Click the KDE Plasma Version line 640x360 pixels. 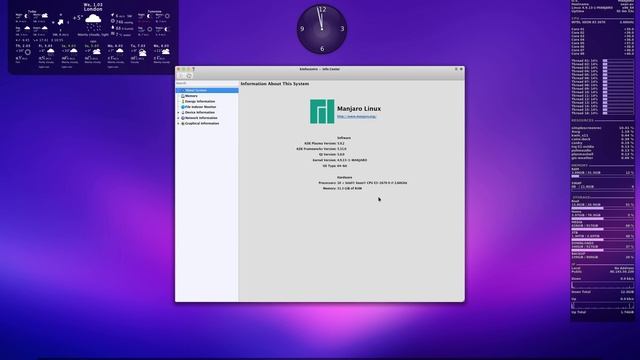(x=324, y=144)
